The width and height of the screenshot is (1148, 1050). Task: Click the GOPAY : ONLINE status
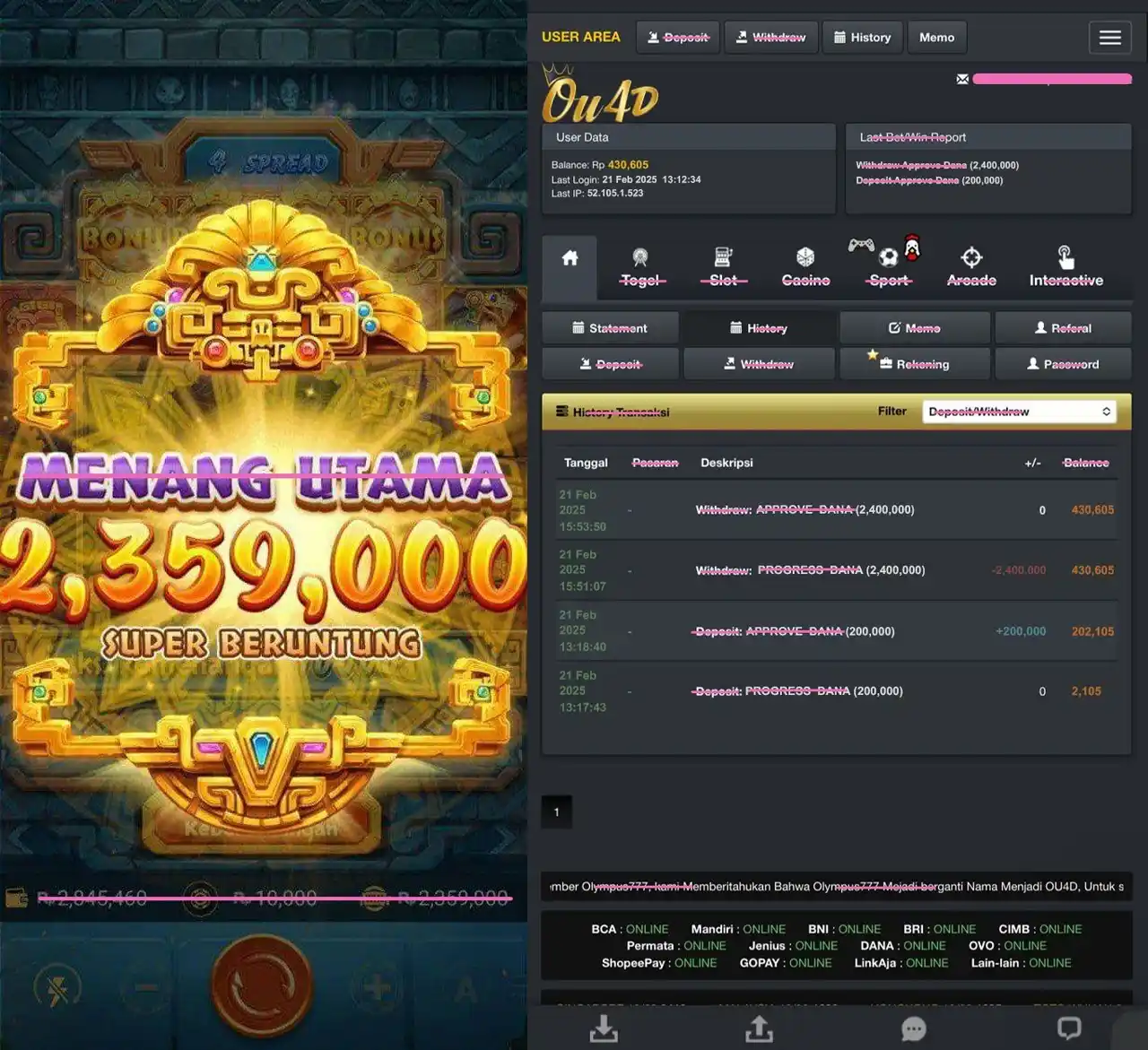[786, 963]
